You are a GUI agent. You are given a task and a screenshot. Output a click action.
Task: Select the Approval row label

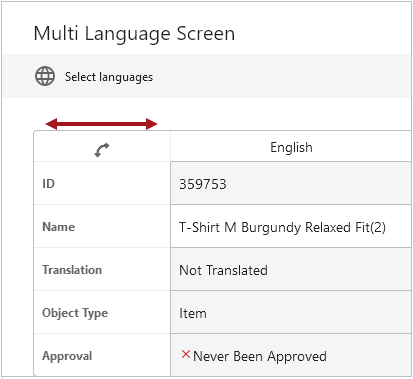point(67,356)
